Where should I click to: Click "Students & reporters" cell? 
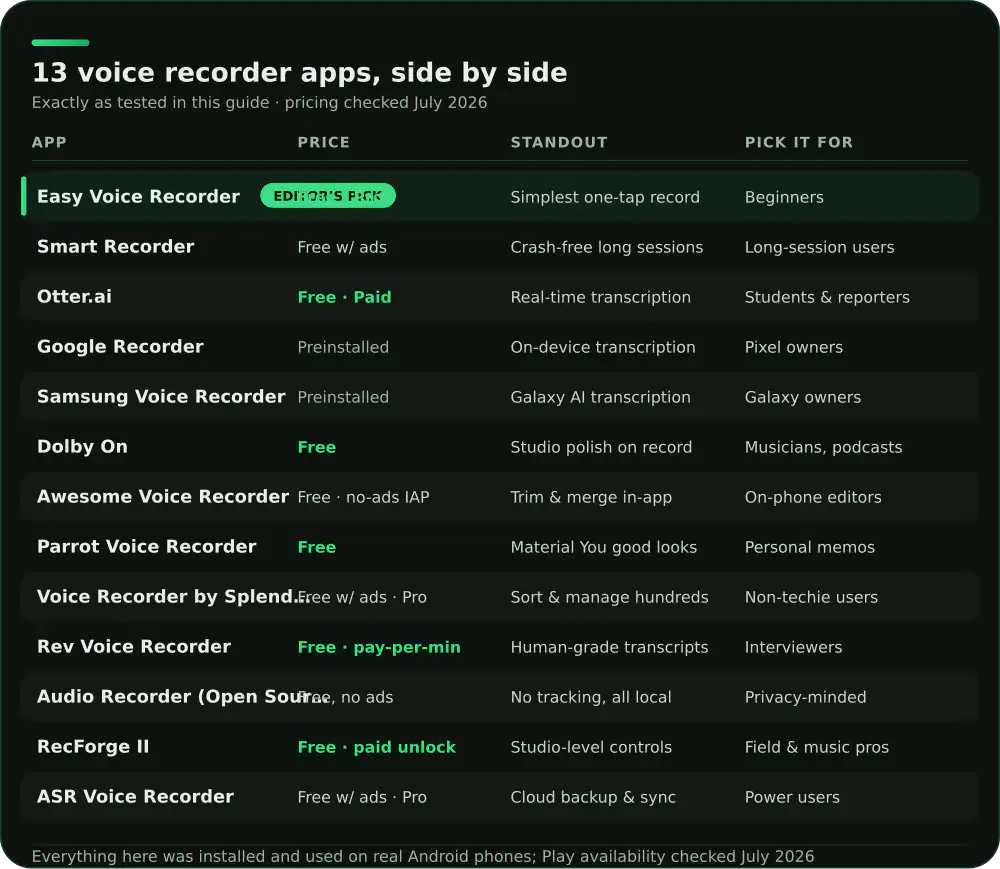click(827, 297)
